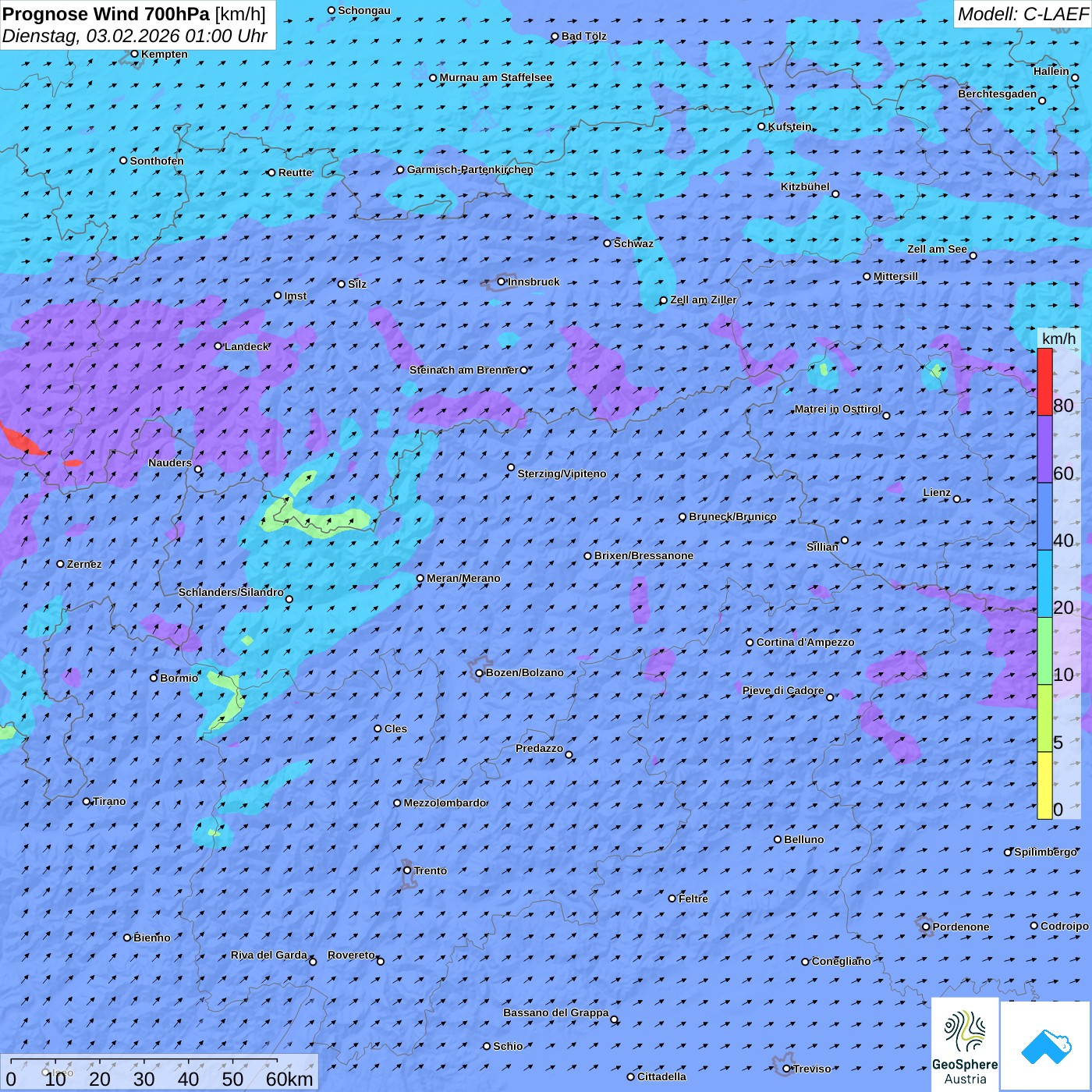Click the Landeck city marker
The image size is (1092, 1092).
218,346
